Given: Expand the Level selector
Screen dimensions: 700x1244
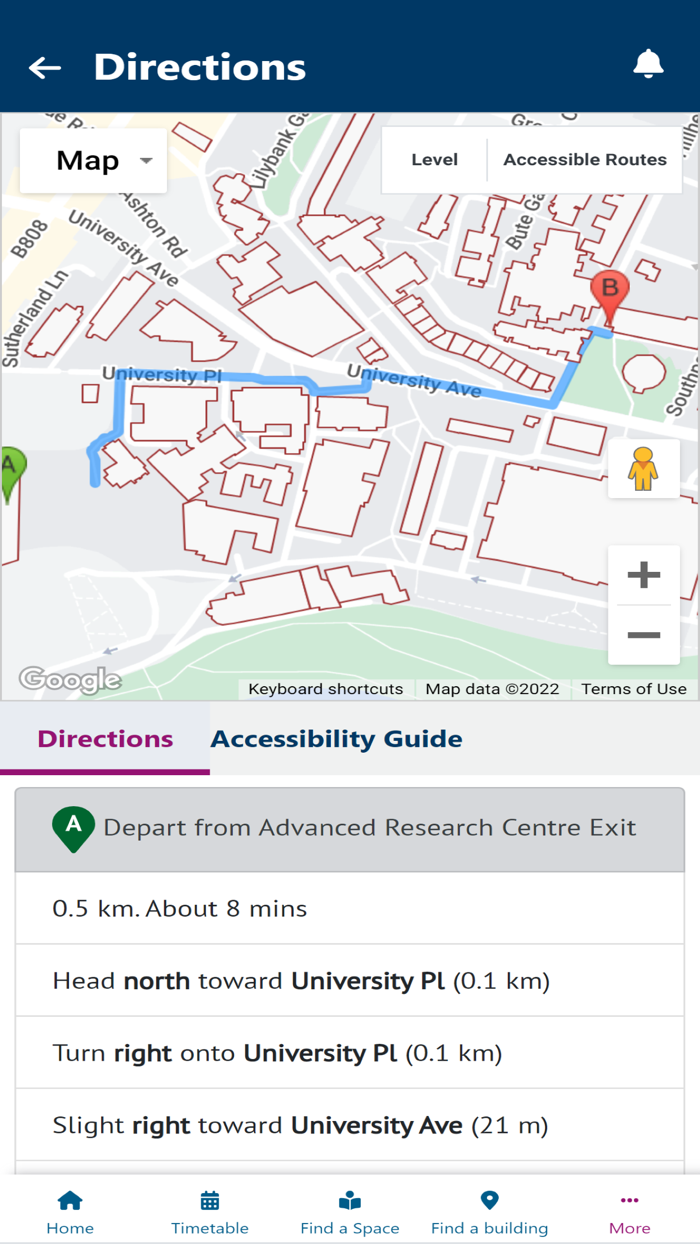Looking at the screenshot, I should (x=436, y=159).
